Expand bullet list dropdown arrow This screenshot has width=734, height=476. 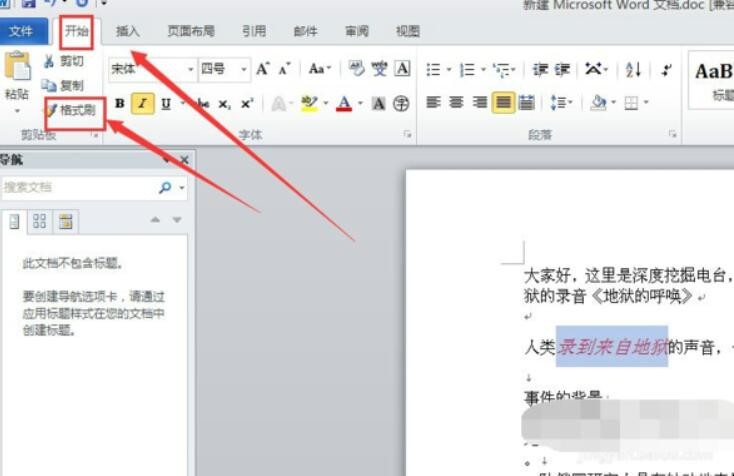(448, 70)
